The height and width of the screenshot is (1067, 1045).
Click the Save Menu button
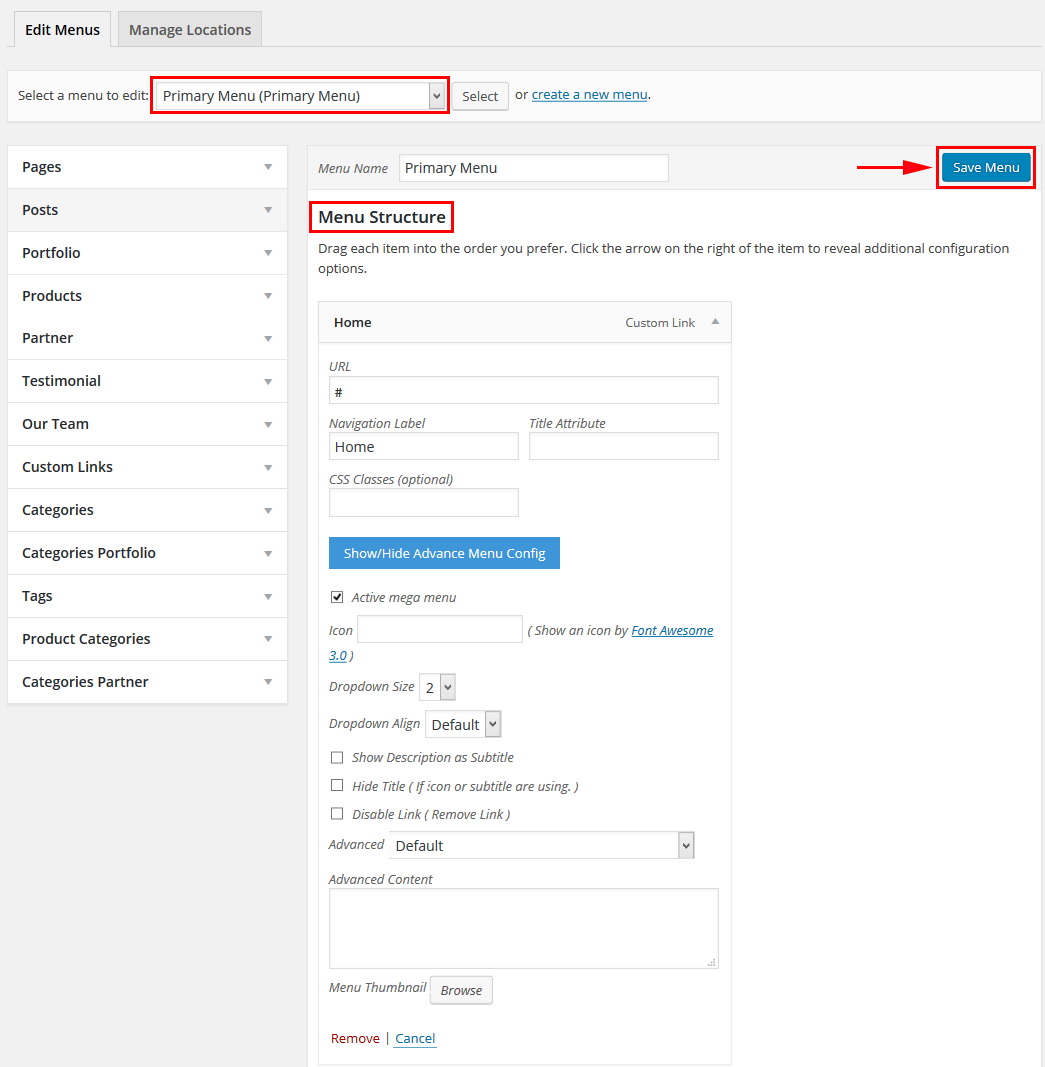(986, 167)
